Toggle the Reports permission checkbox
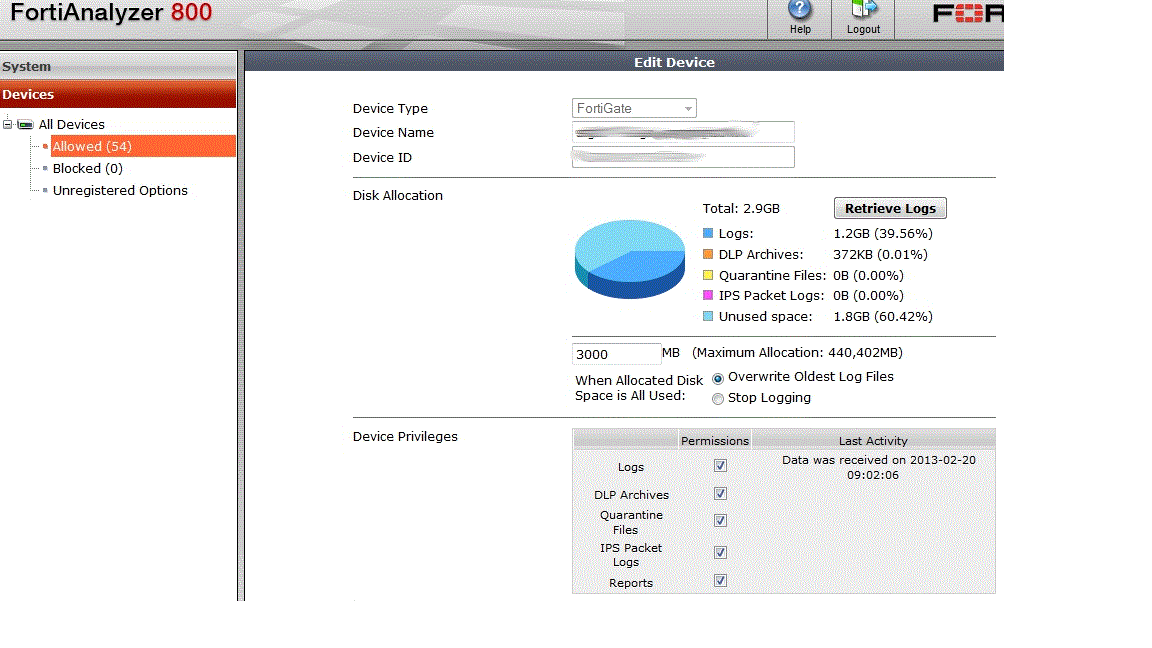This screenshot has width=1152, height=648. coord(720,580)
